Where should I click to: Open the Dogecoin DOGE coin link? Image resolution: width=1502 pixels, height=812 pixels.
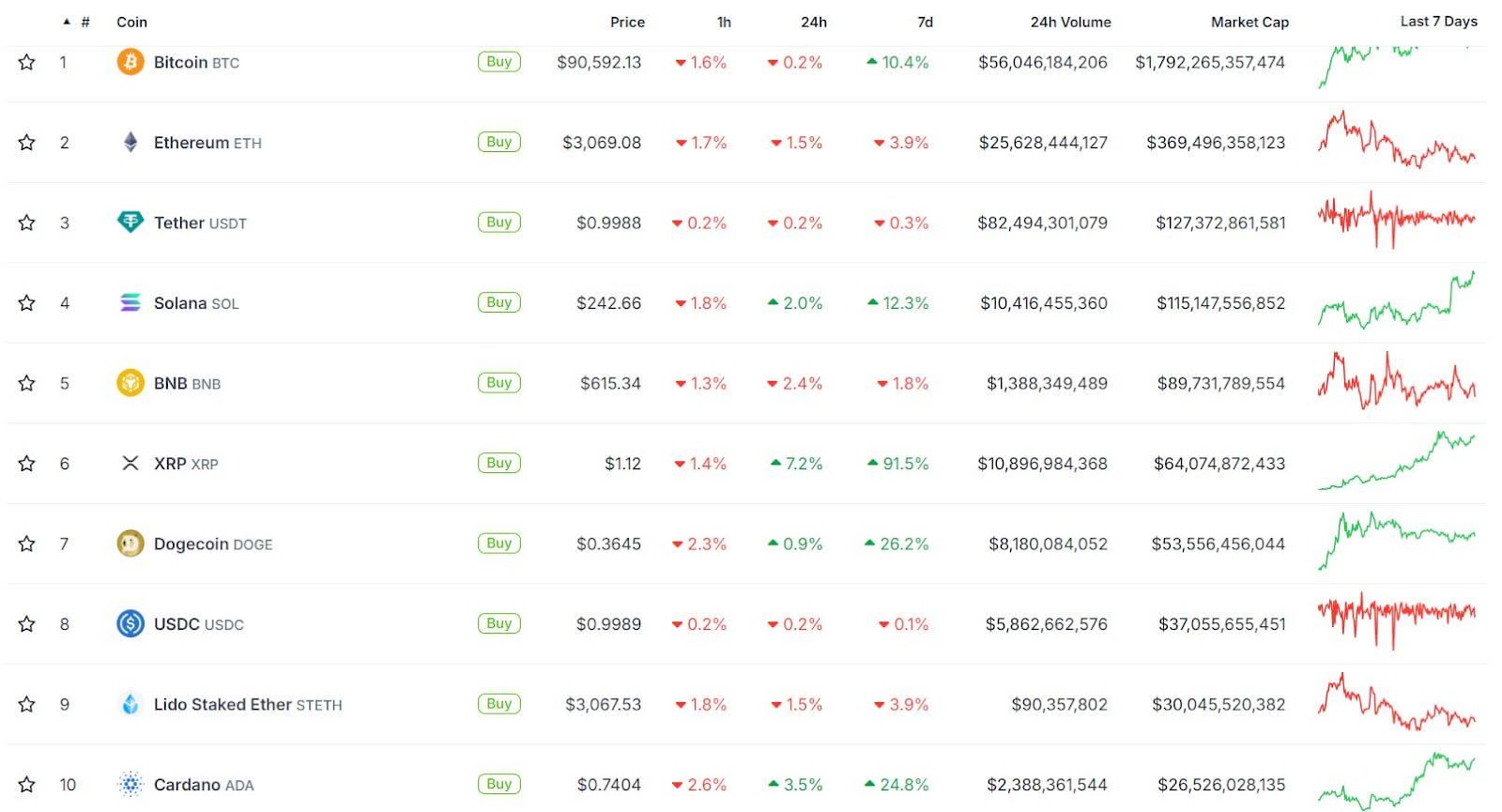213,544
